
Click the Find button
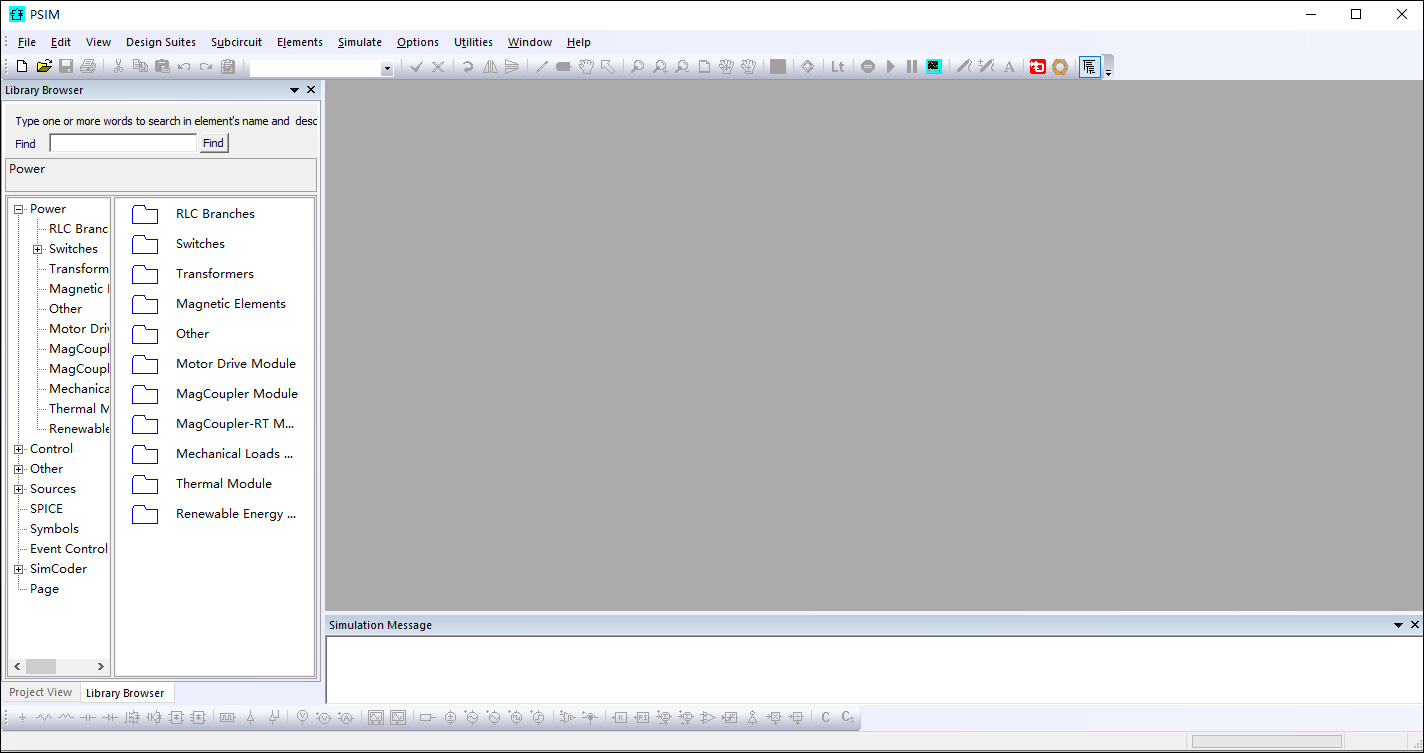pos(213,143)
